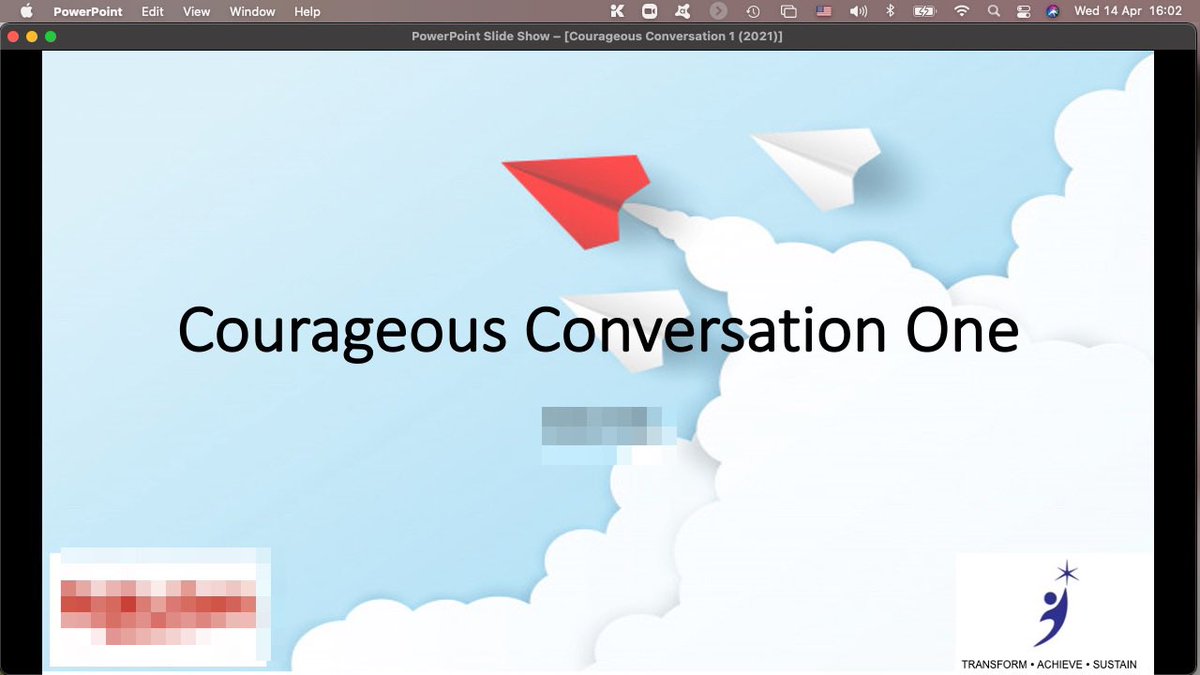
Task: Click the slide show window title text
Action: (597, 36)
